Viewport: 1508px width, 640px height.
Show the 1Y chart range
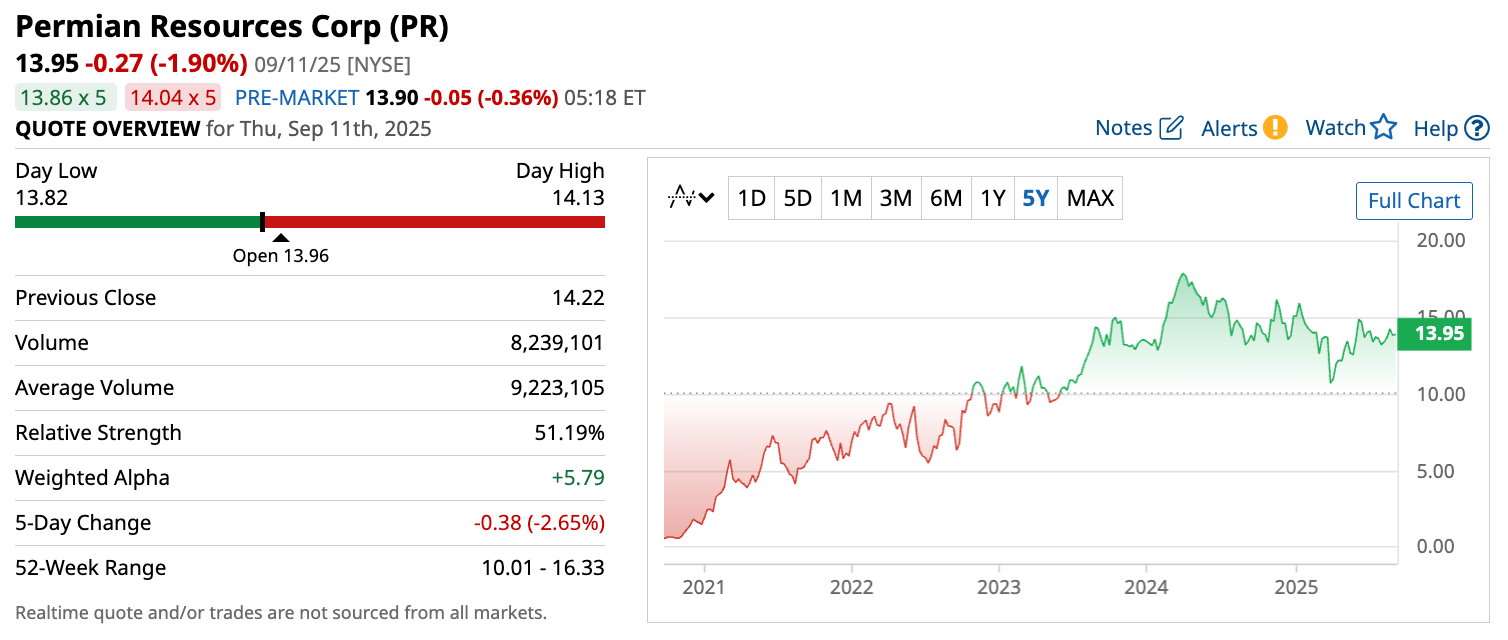click(992, 198)
